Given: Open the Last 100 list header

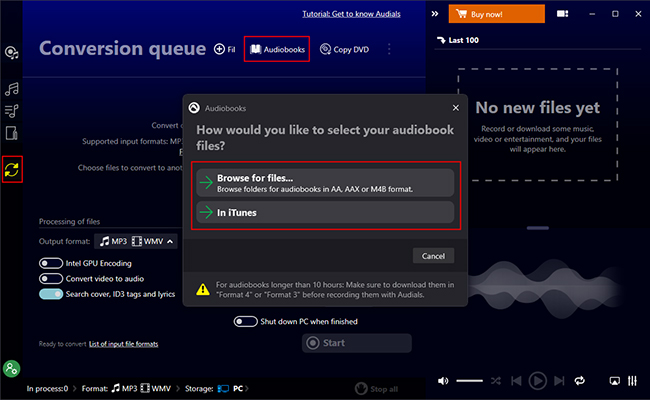Looking at the screenshot, I should (458, 40).
